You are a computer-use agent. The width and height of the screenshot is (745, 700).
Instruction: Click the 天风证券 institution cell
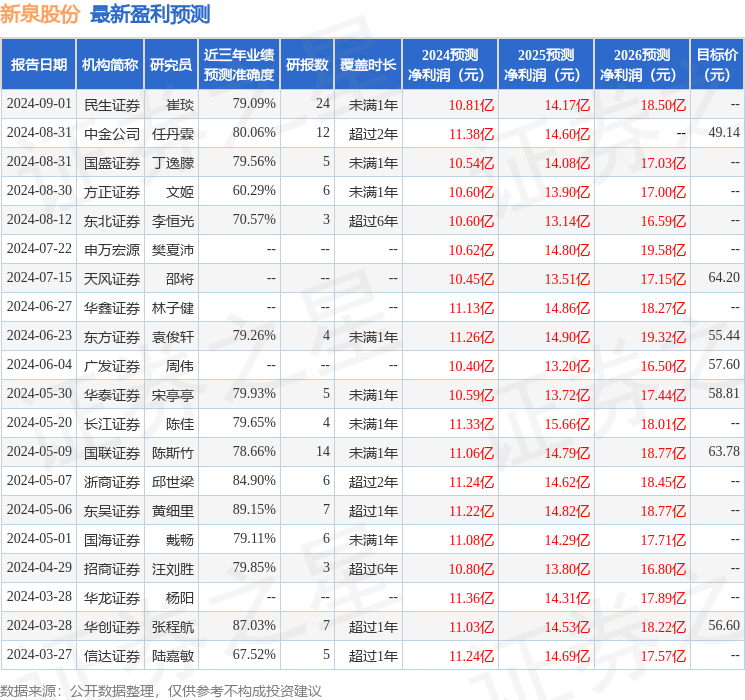click(112, 279)
